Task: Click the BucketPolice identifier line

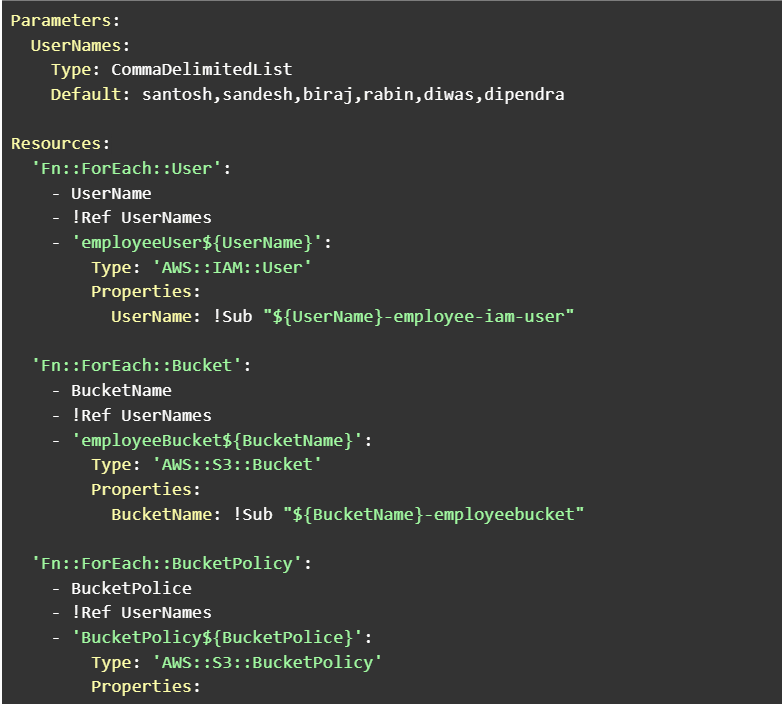Action: tap(131, 588)
